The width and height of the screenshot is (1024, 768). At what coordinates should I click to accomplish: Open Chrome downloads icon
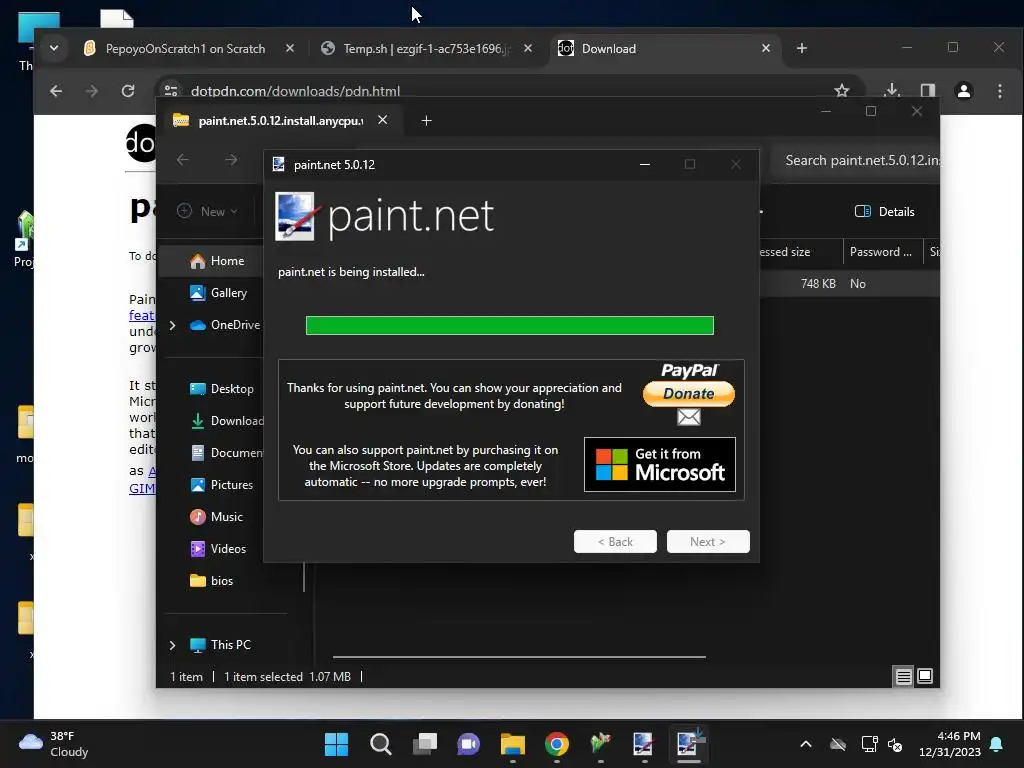891,90
